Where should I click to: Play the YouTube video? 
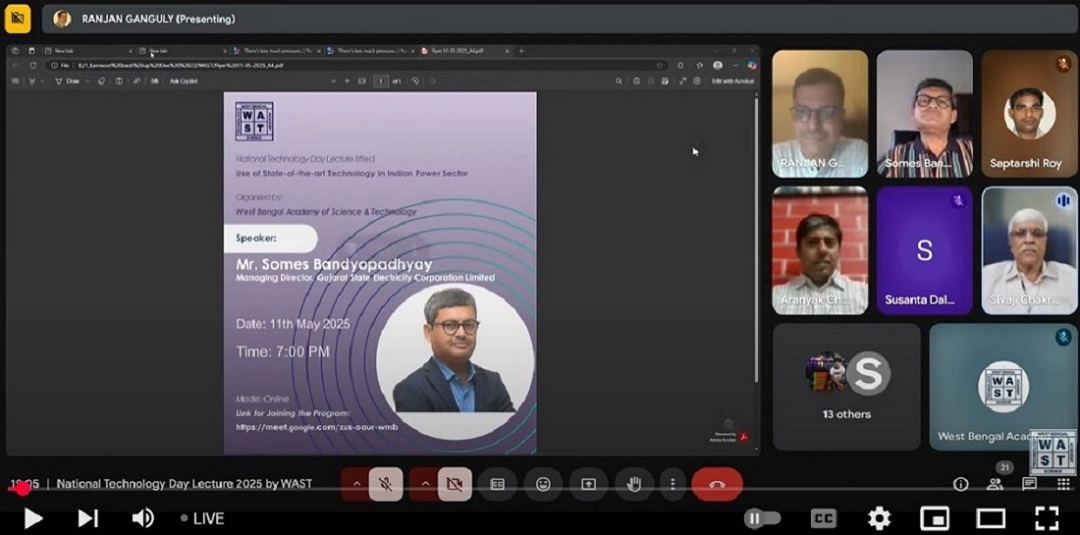click(x=32, y=518)
